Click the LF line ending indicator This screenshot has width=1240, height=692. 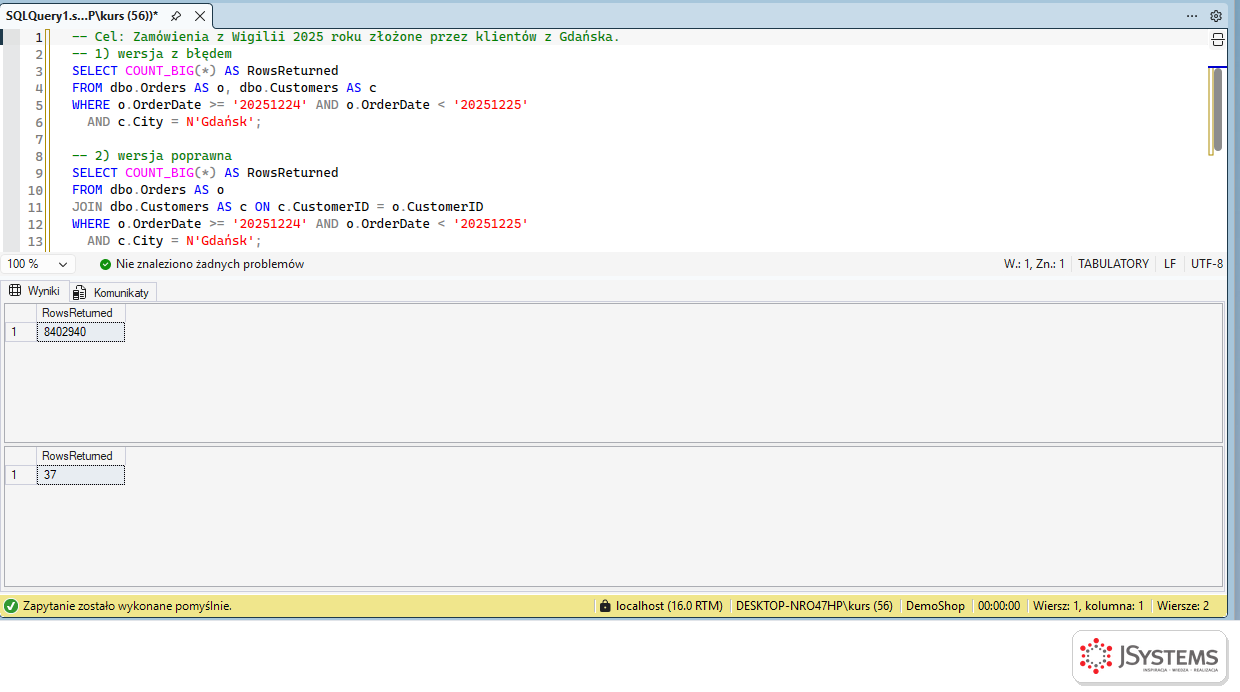tap(1170, 264)
